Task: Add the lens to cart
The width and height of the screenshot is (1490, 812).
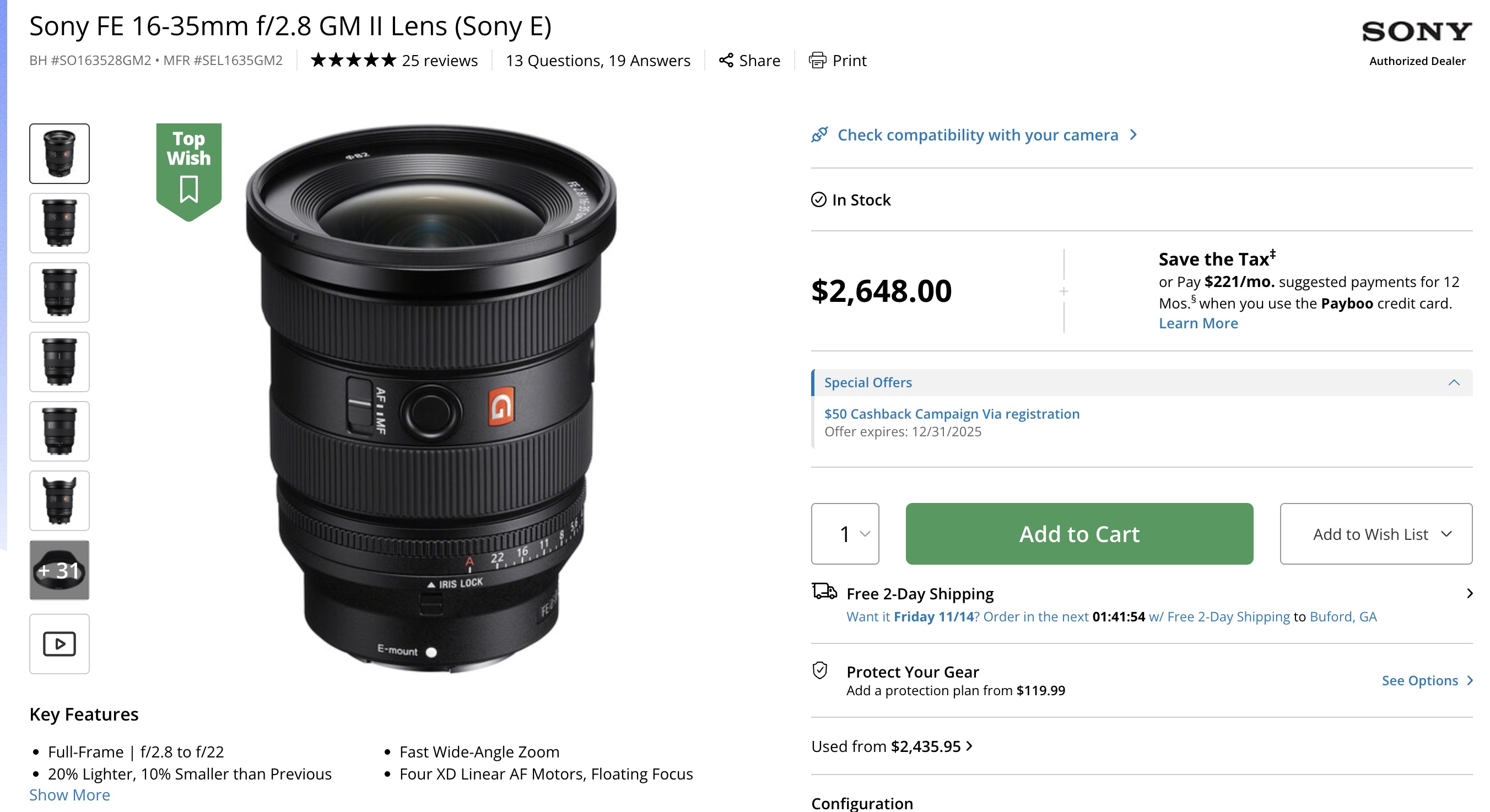Action: [x=1079, y=533]
